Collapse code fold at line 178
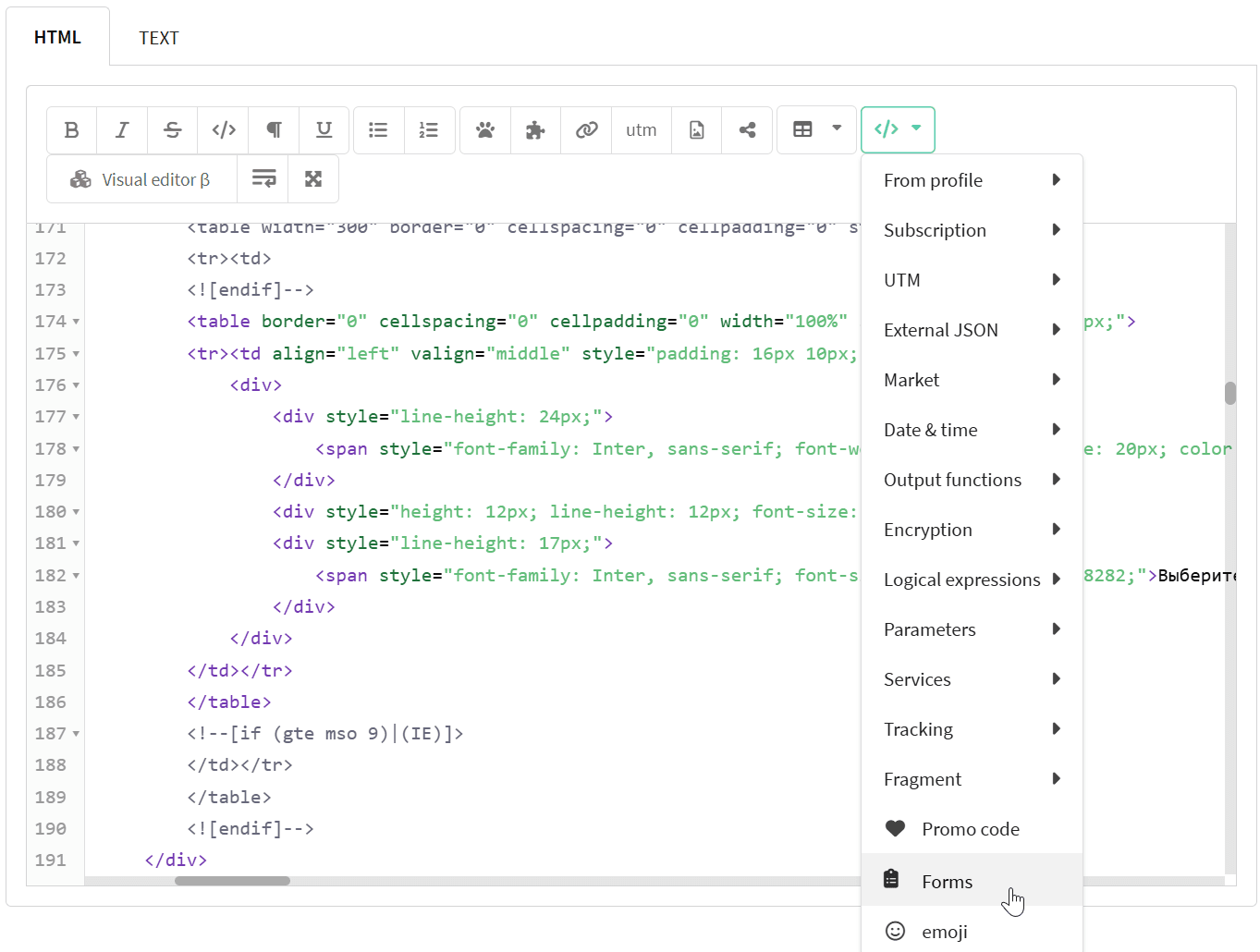The height and width of the screenshot is (952, 1260). click(x=76, y=449)
